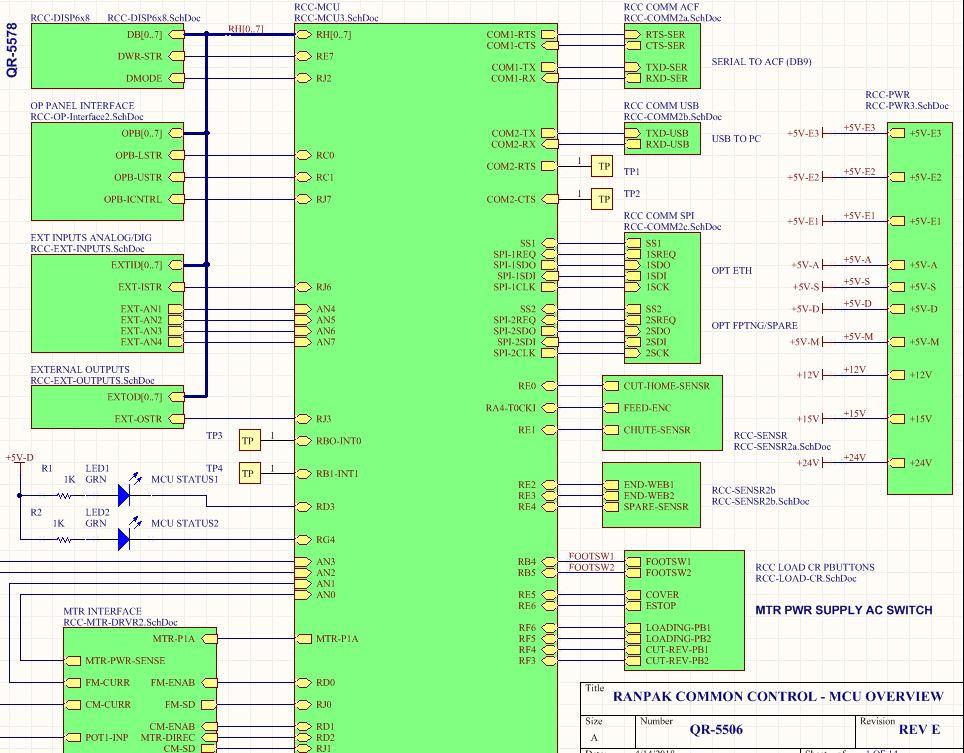Click the "USB TO PC" note

[736, 138]
